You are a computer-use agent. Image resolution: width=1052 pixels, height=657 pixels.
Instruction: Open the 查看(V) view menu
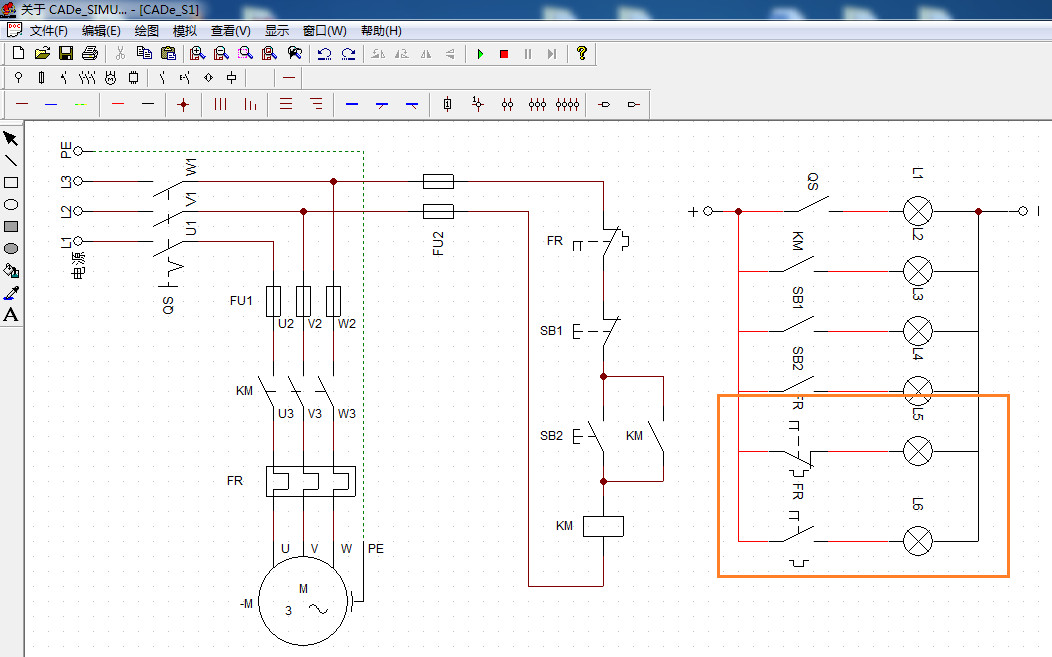[x=228, y=30]
